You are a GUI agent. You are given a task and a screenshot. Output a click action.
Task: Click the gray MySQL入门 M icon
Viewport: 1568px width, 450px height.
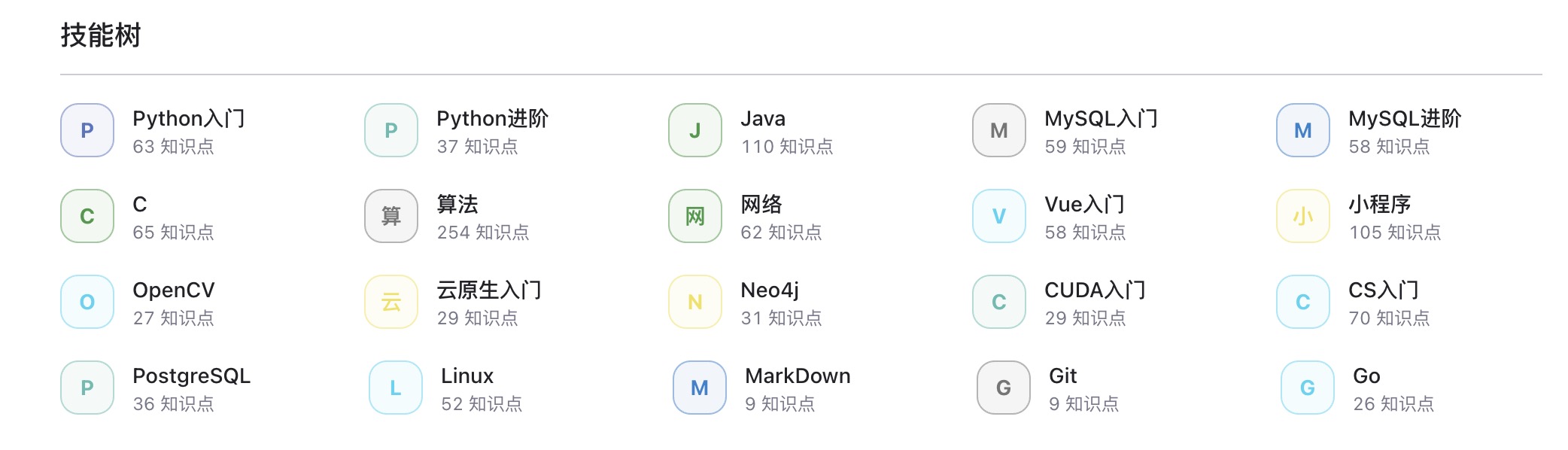point(999,130)
